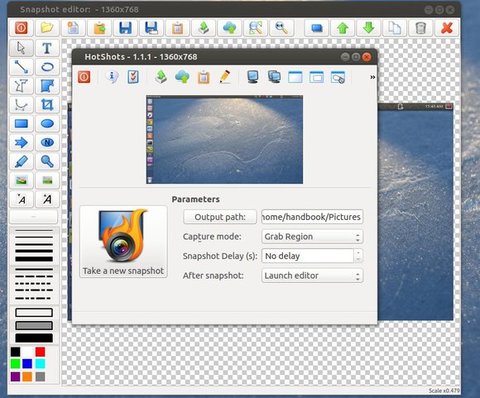Click the increase font size A icon
The image size is (480, 398).
tap(47, 199)
